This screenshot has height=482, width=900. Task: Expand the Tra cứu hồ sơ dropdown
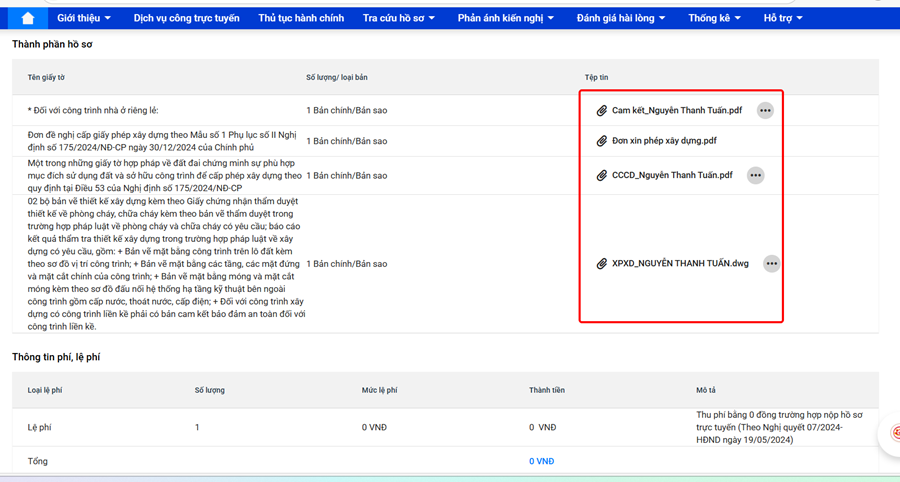(399, 18)
